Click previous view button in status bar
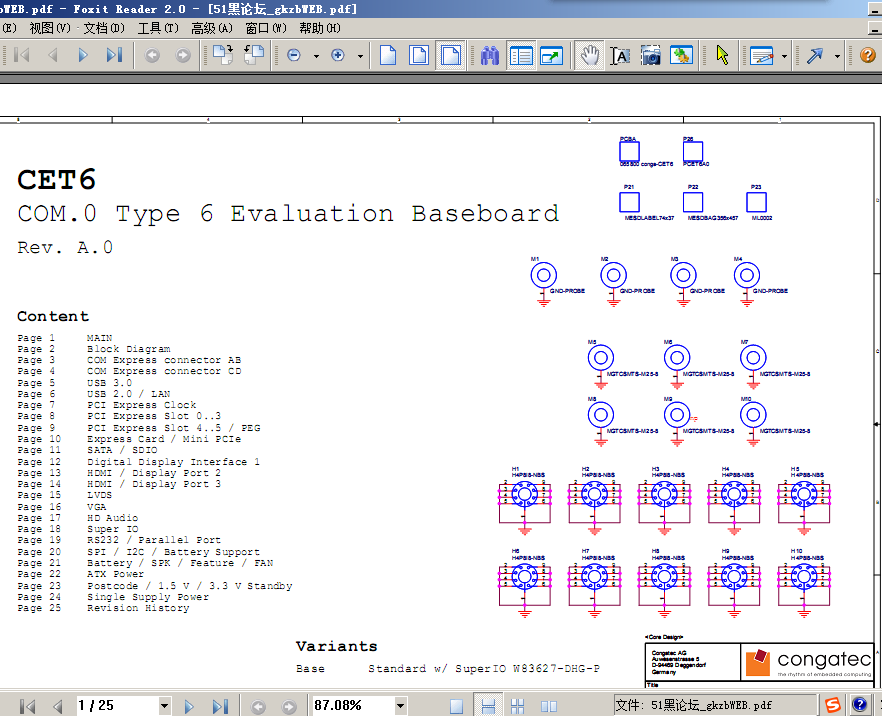882x716 pixels. 258,706
